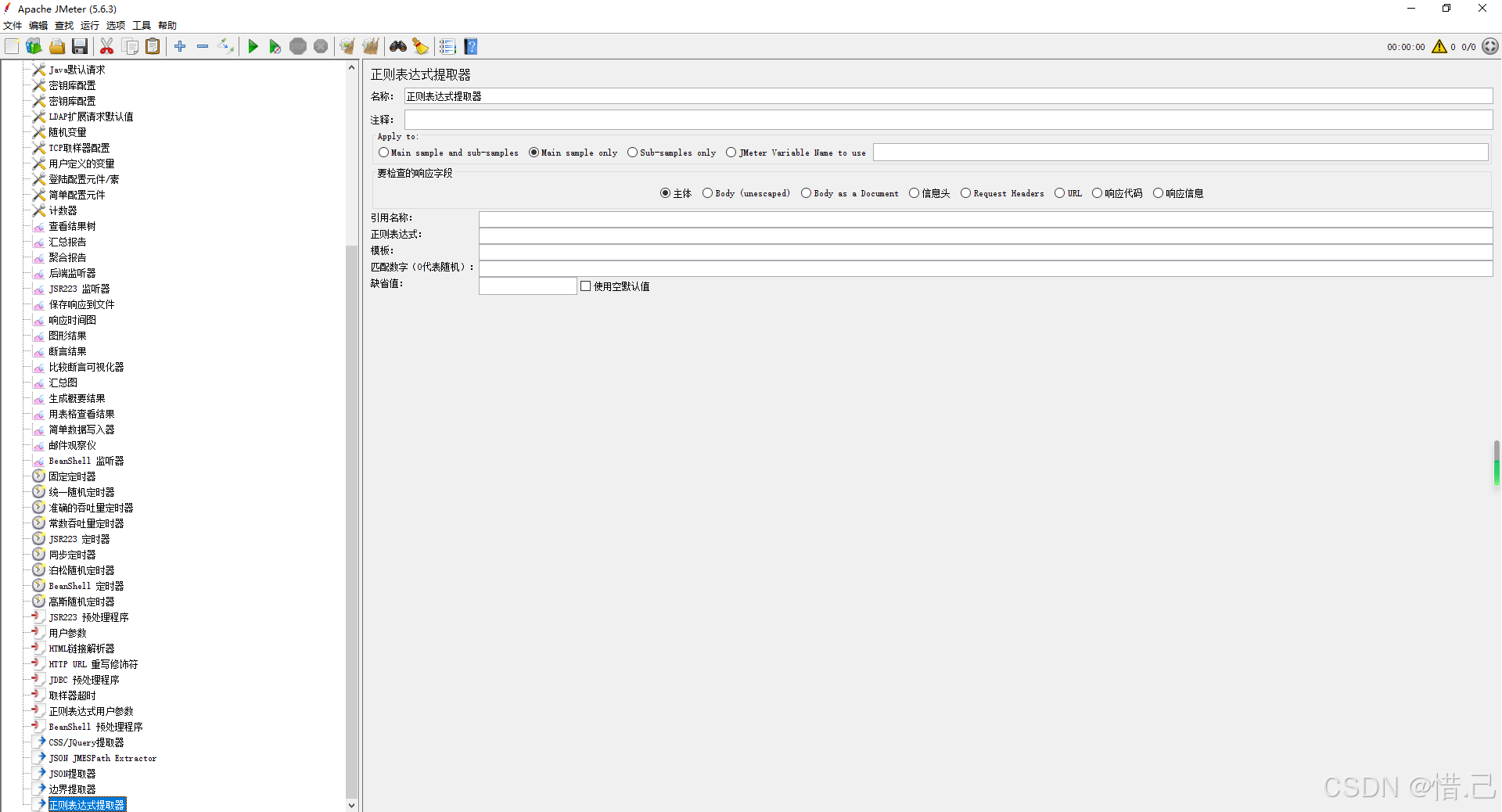Click the 正则表达式 input field
The width and height of the screenshot is (1502, 812).
pos(986,235)
